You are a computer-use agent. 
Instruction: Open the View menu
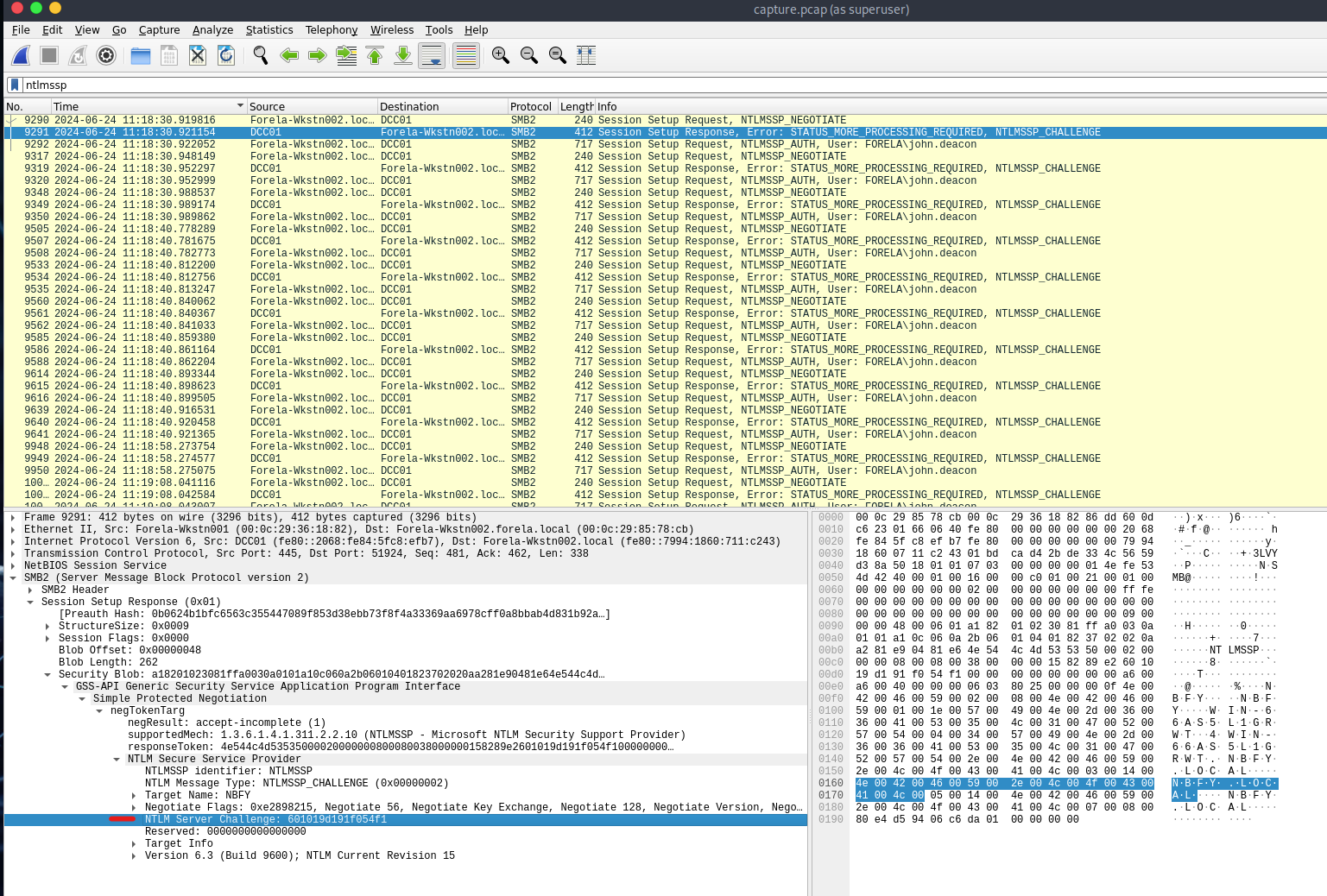click(x=87, y=29)
